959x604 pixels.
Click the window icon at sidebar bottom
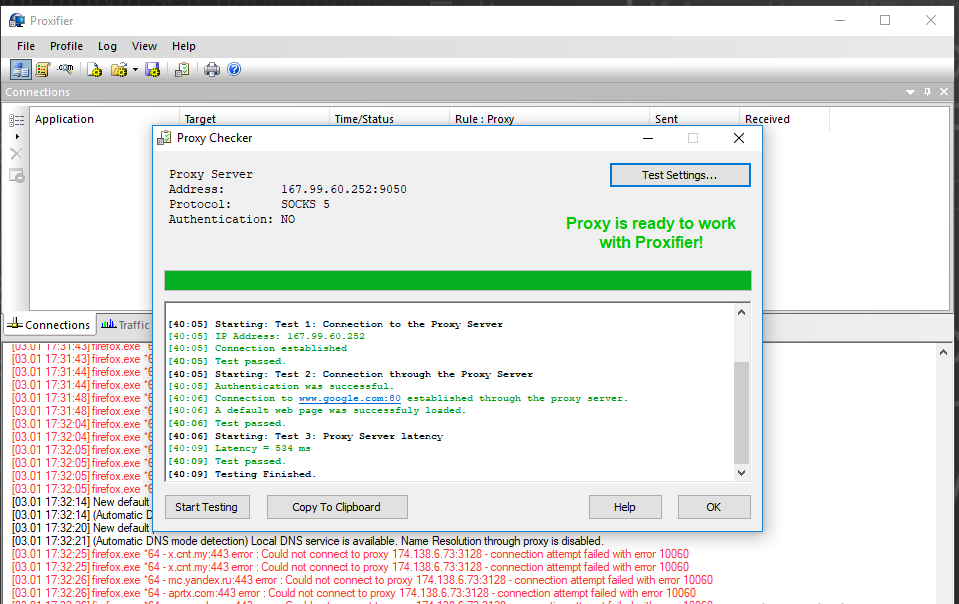coord(16,175)
